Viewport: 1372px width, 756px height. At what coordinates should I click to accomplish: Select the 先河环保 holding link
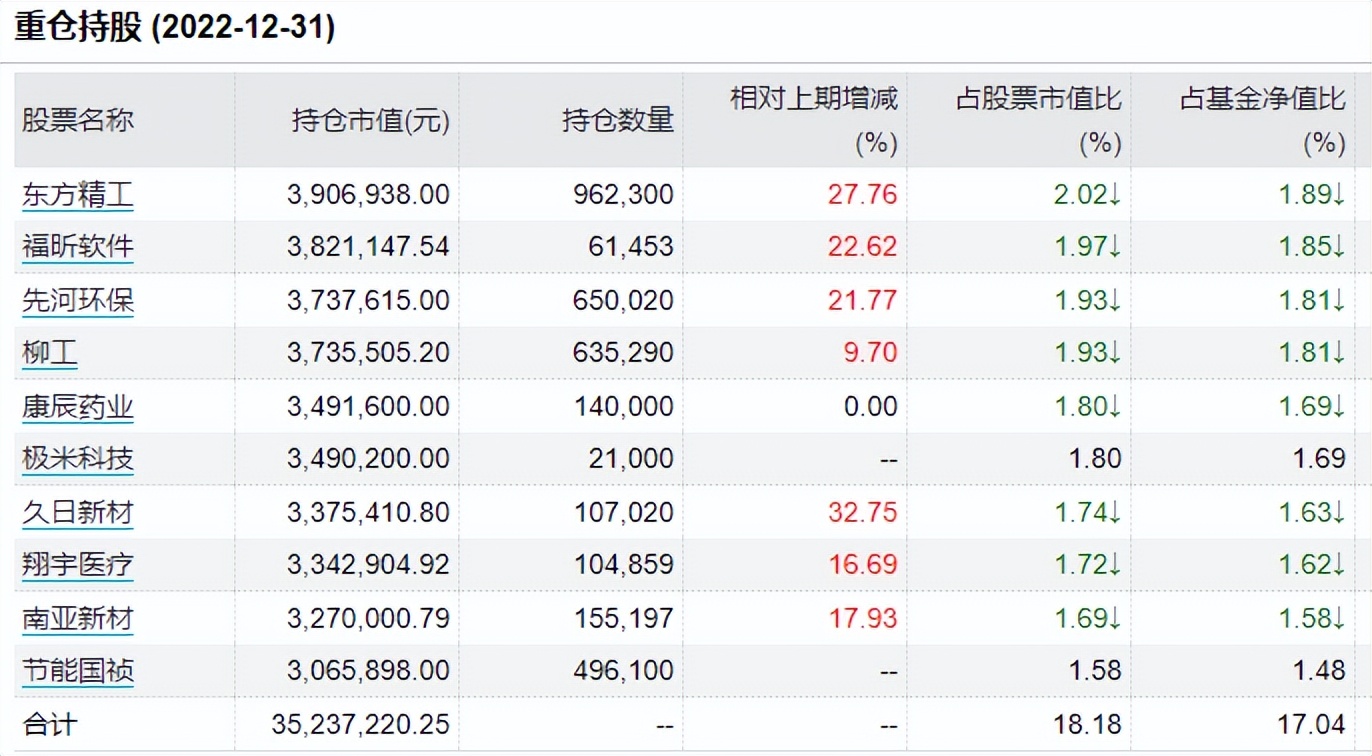(76, 299)
